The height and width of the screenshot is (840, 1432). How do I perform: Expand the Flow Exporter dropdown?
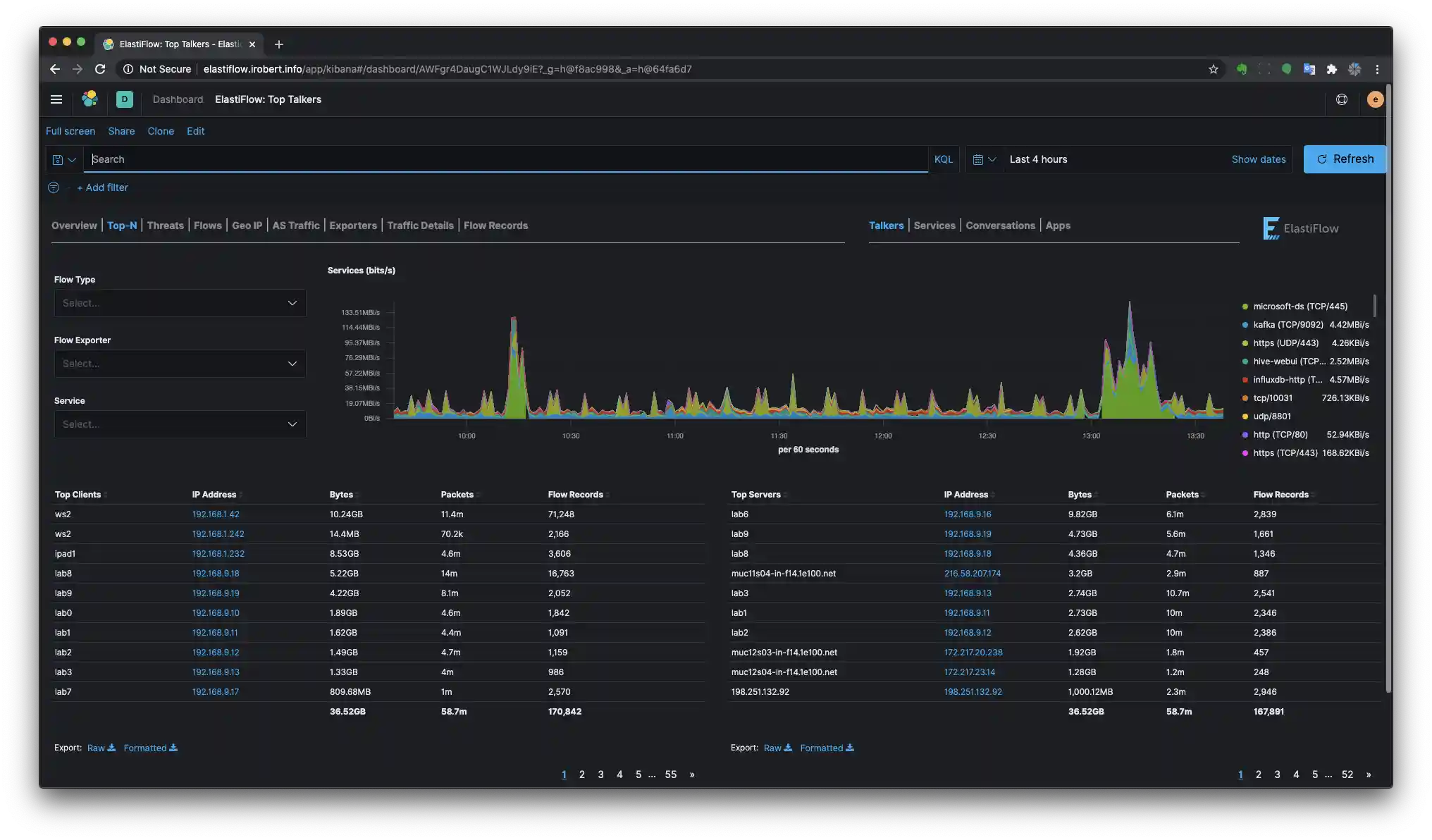(x=180, y=364)
